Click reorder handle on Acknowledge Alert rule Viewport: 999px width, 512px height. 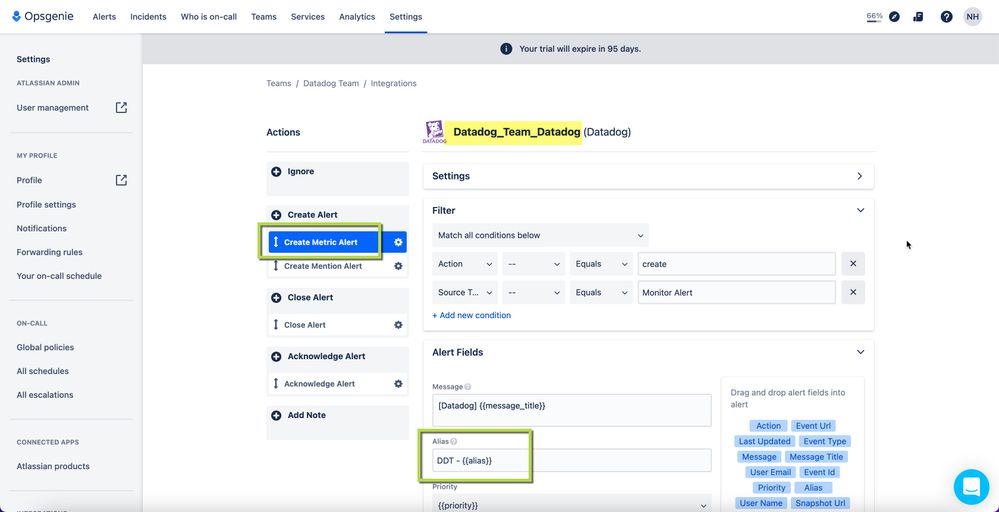(x=276, y=384)
